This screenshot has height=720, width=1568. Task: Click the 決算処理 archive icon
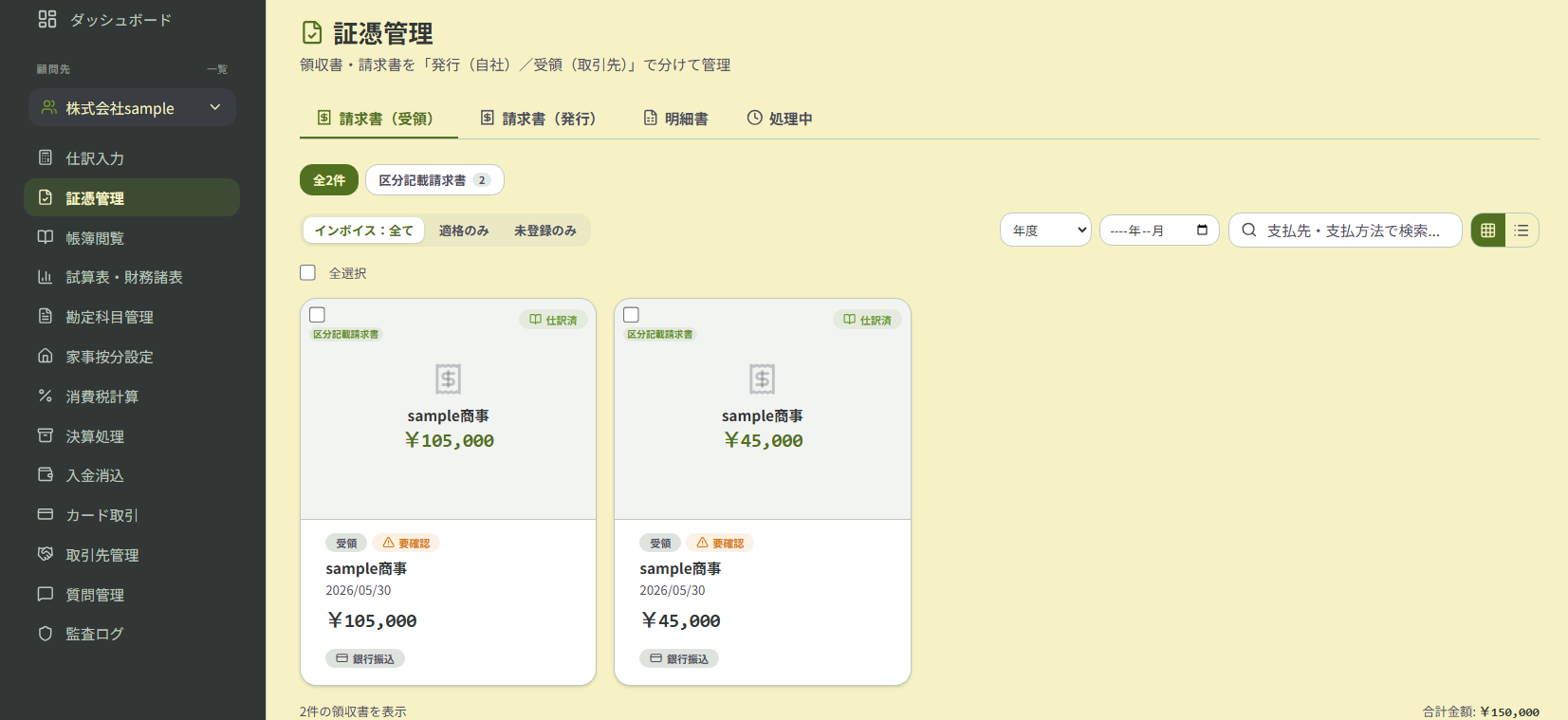pos(46,435)
